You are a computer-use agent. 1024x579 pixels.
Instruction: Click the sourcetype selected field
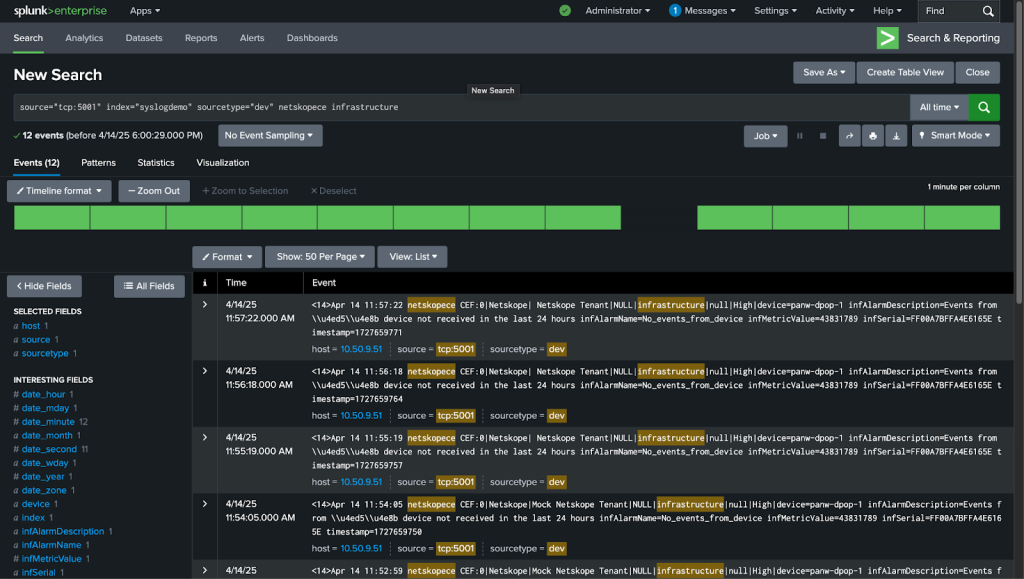pyautogui.click(x=45, y=353)
